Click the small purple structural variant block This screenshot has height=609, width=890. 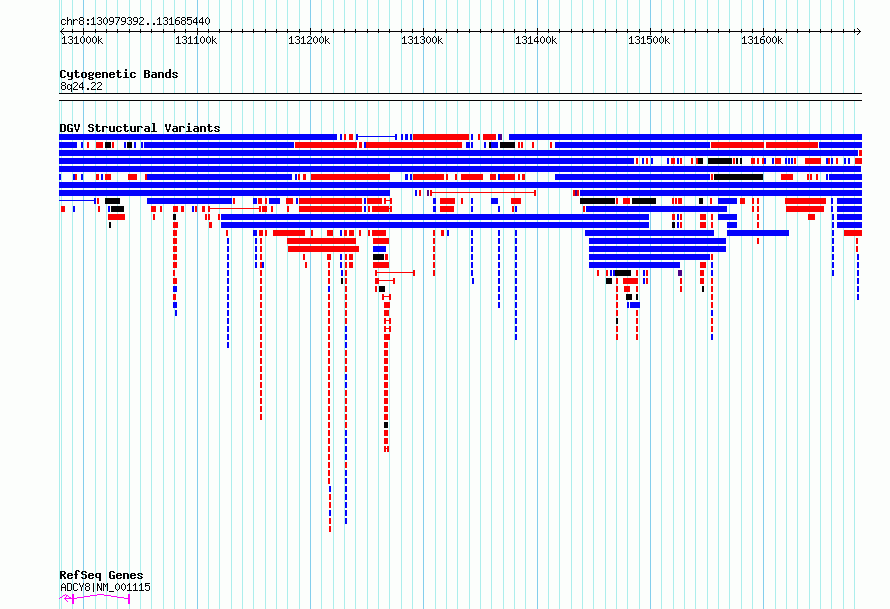click(680, 273)
